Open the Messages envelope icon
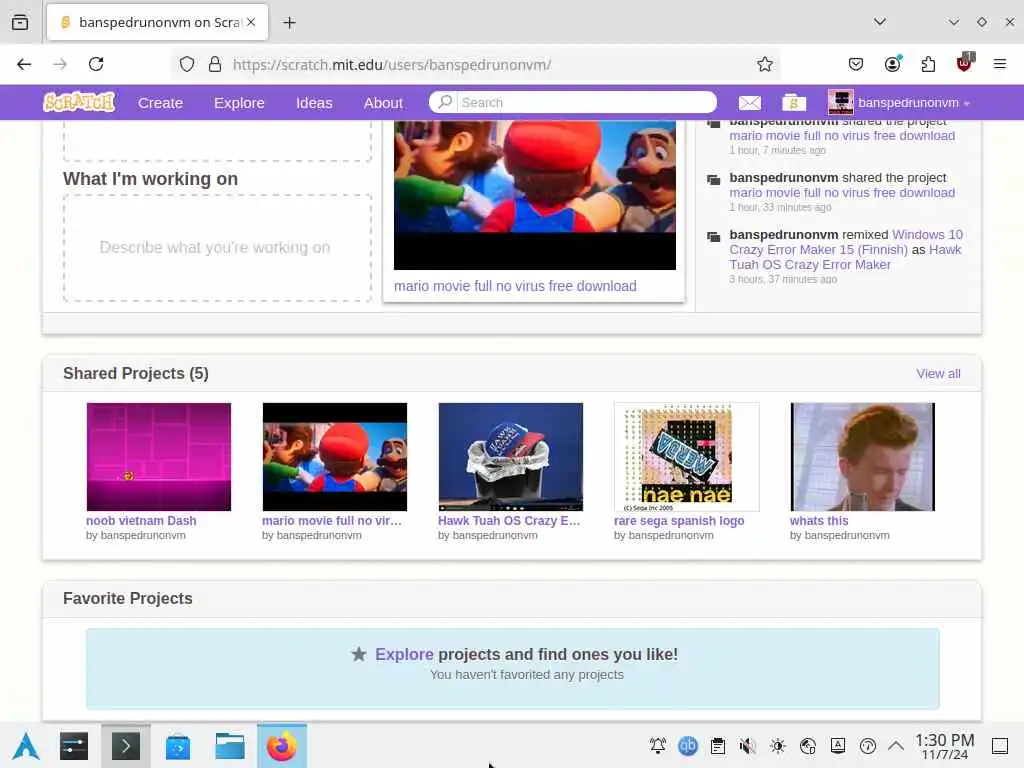Viewport: 1024px width, 768px height. 750,103
